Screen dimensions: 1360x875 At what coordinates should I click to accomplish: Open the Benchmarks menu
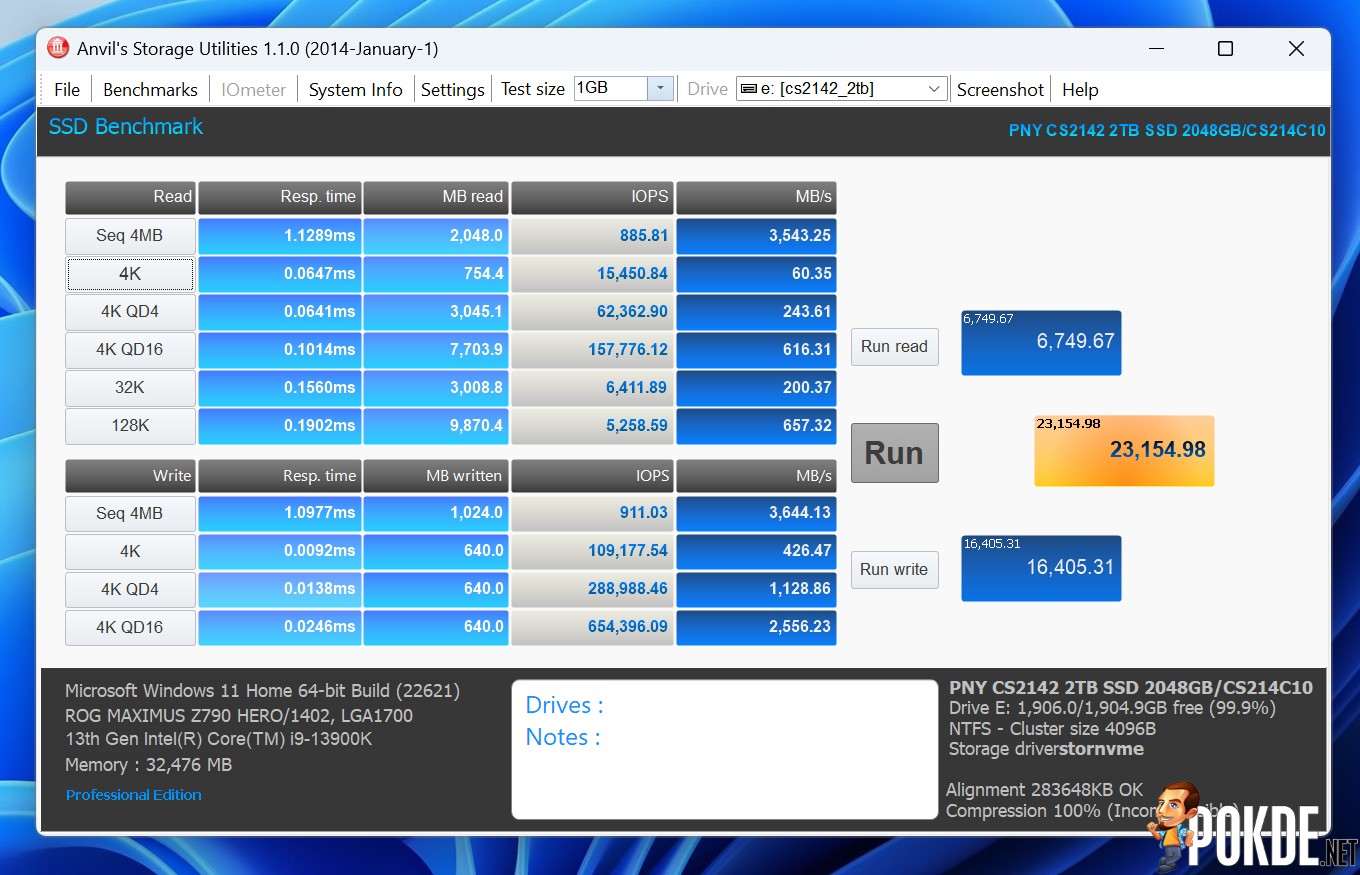[x=150, y=89]
